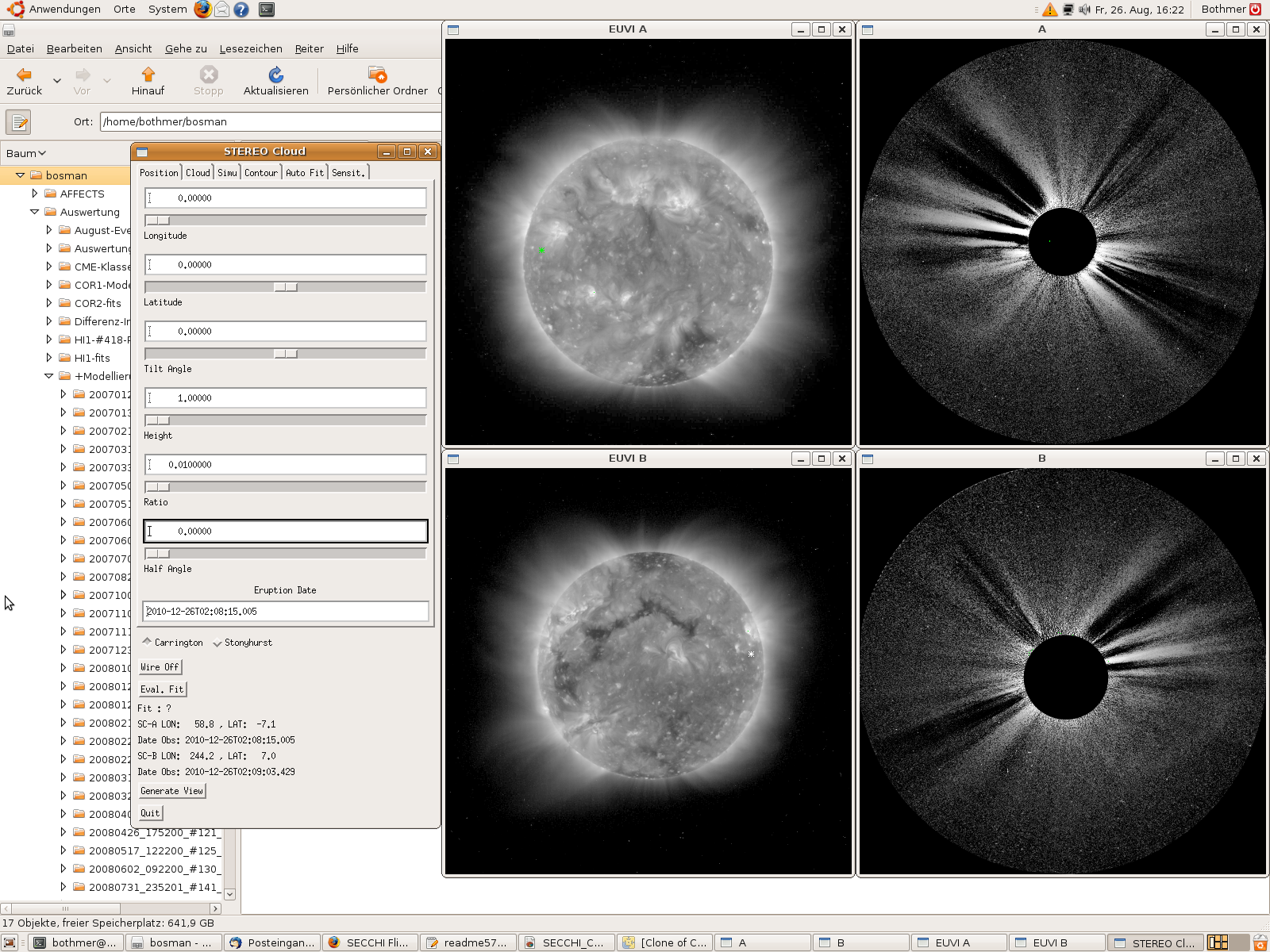The height and width of the screenshot is (952, 1270).
Task: Switch to the Contour tab
Action: coord(261,172)
